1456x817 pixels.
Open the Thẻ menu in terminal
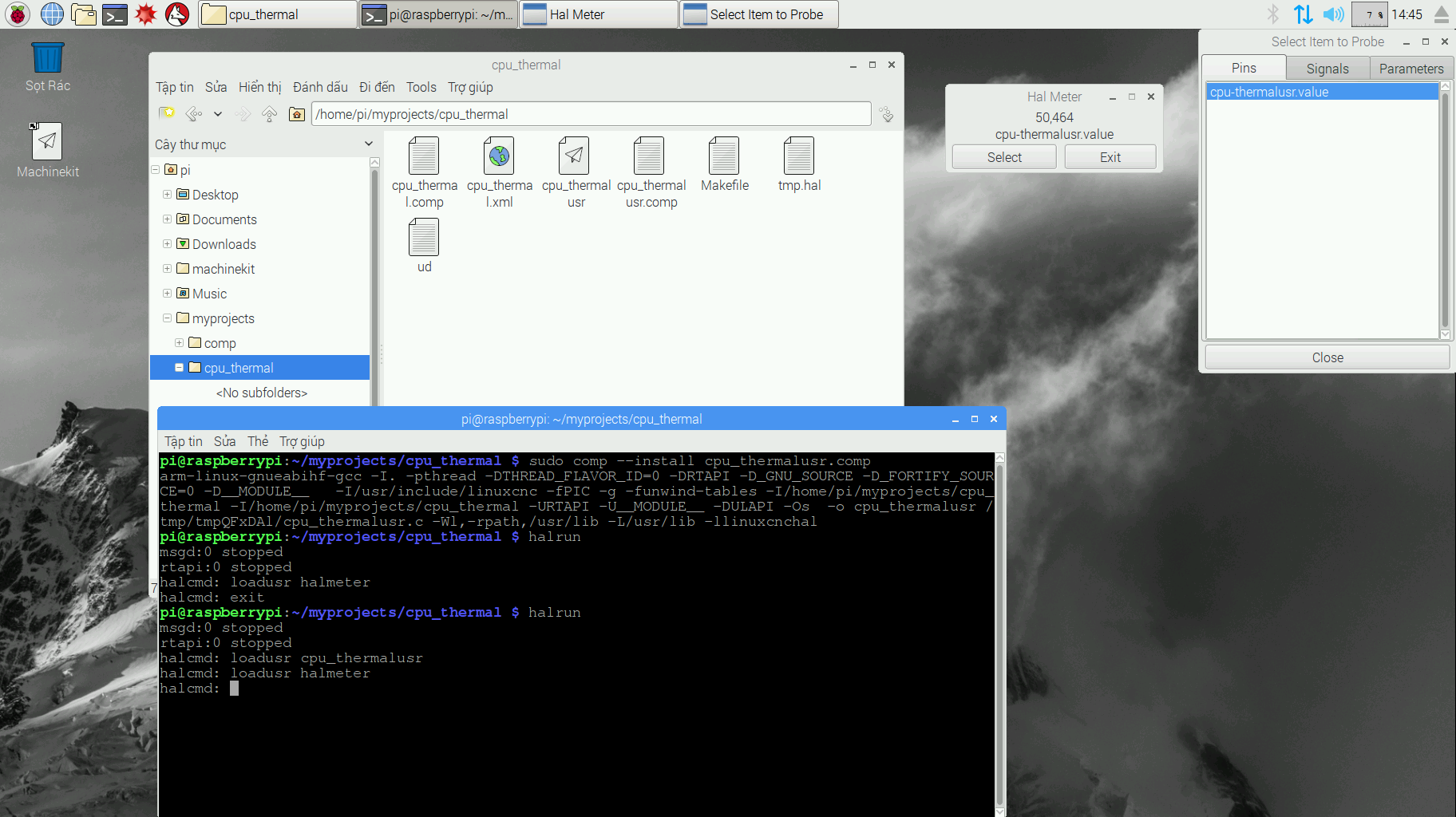coord(257,441)
